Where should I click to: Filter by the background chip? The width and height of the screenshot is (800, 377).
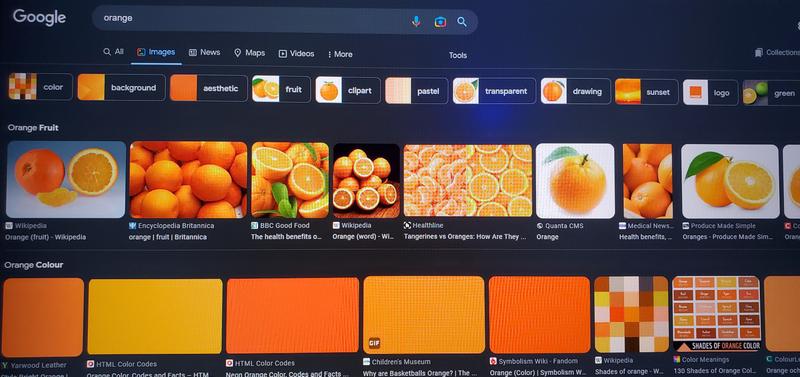pyautogui.click(x=121, y=87)
